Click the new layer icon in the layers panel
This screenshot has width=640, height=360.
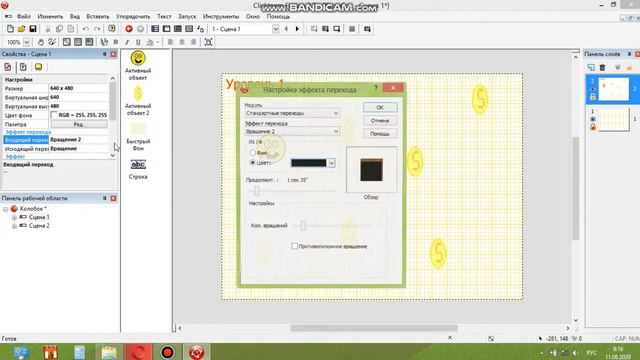591,67
